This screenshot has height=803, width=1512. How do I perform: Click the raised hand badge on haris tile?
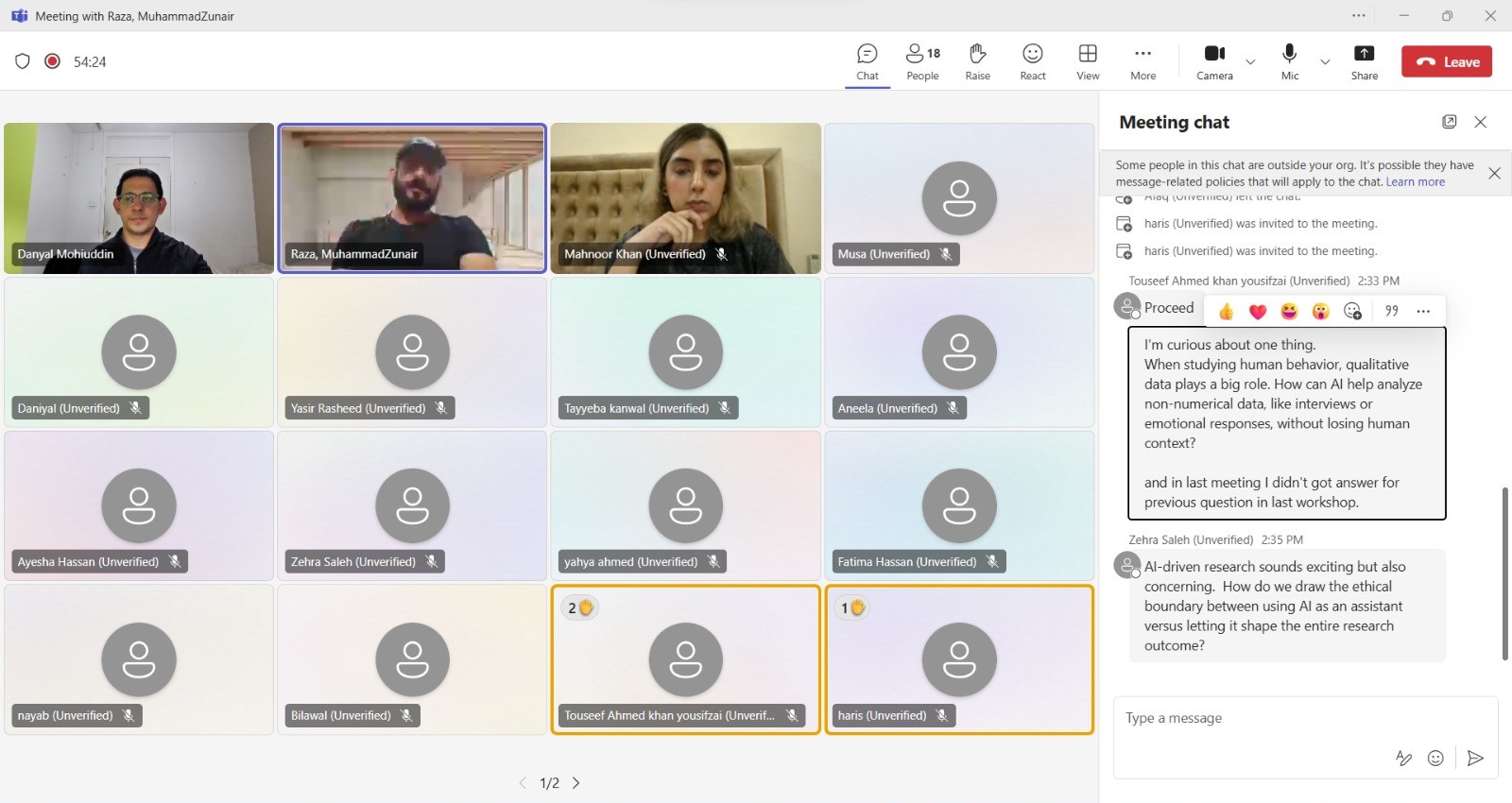853,608
